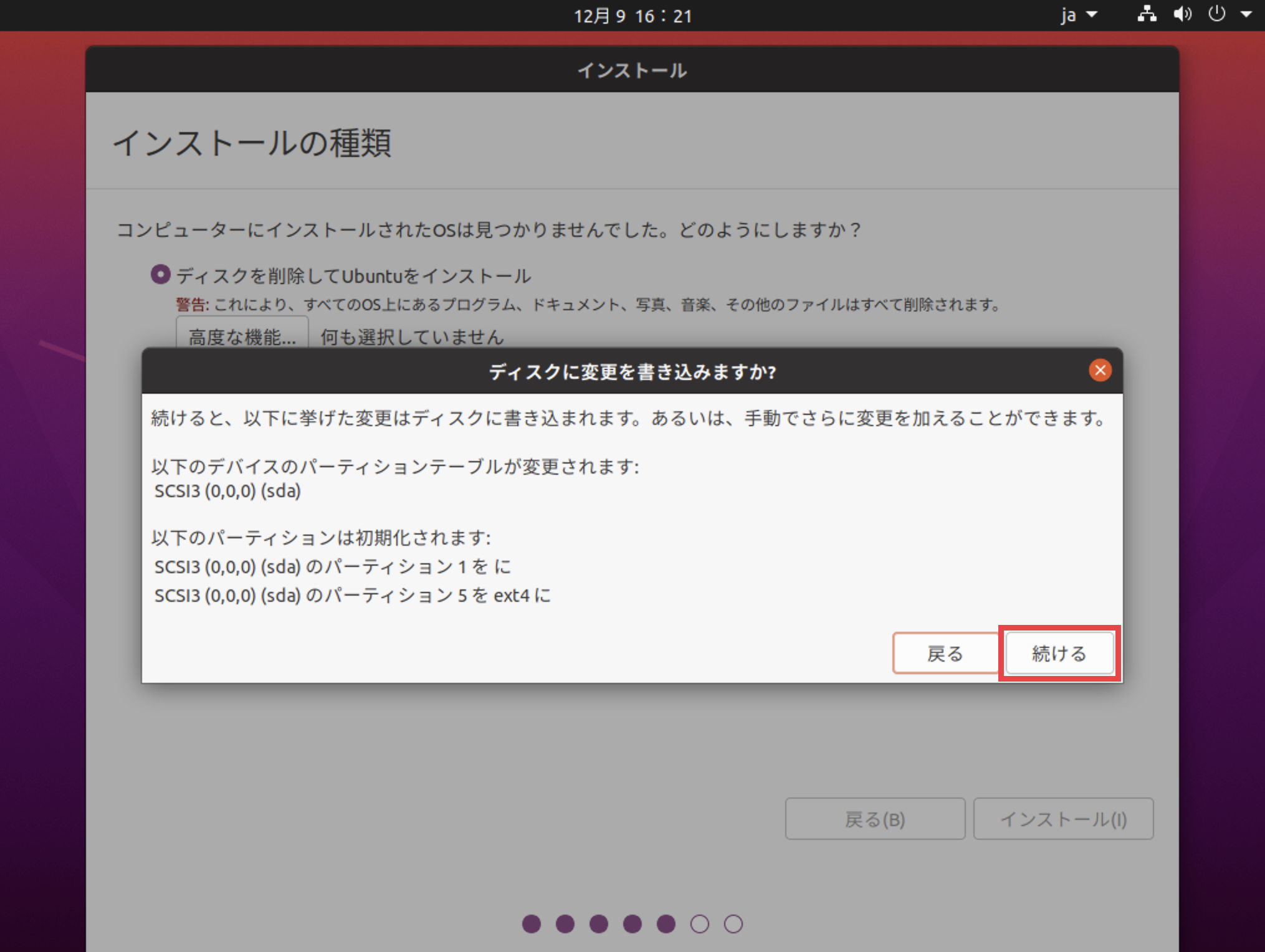Open the ja input language dropdown
Image resolution: width=1265 pixels, height=952 pixels.
(x=1078, y=15)
